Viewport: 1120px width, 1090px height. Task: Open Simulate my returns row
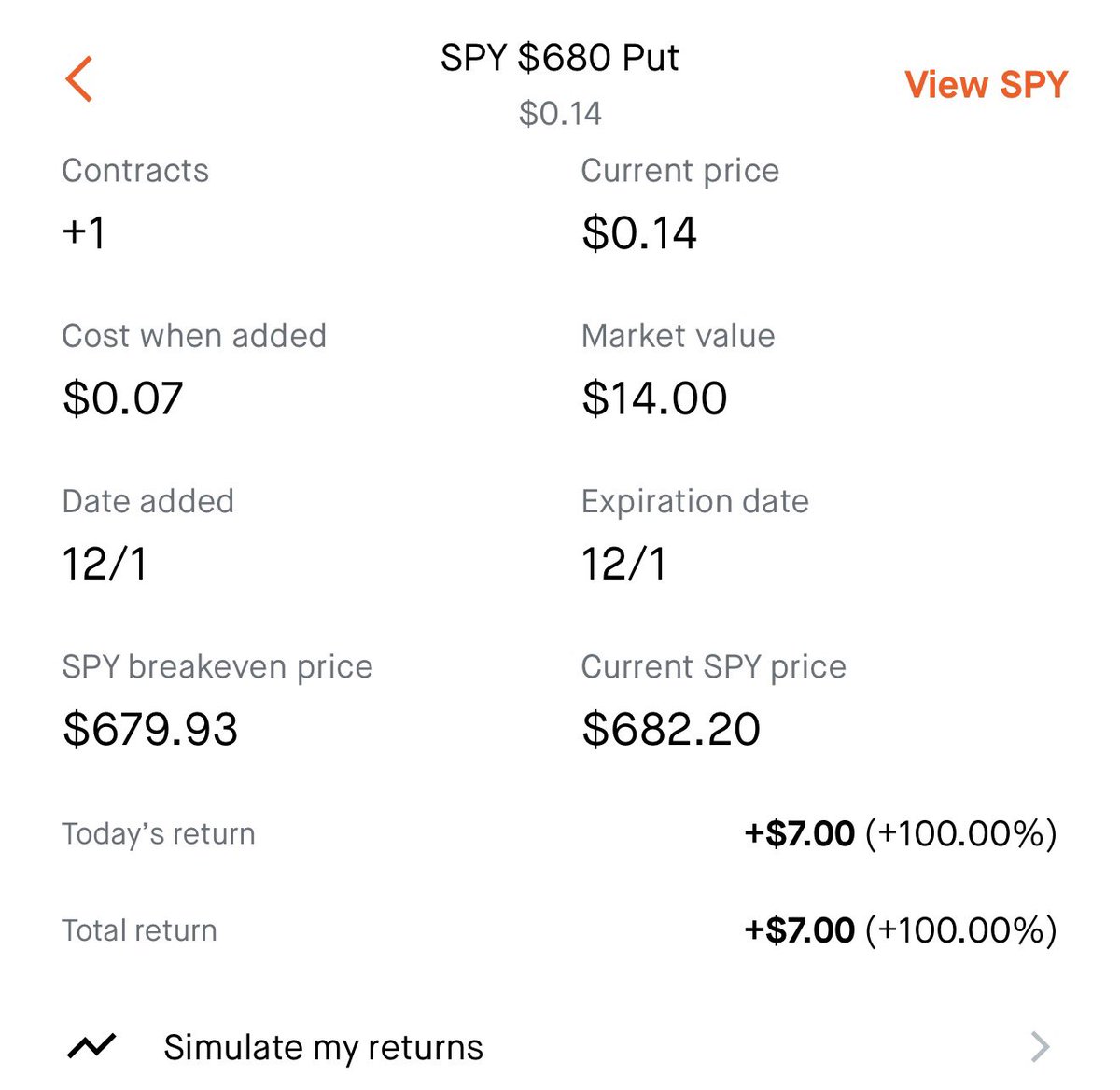click(x=560, y=1047)
